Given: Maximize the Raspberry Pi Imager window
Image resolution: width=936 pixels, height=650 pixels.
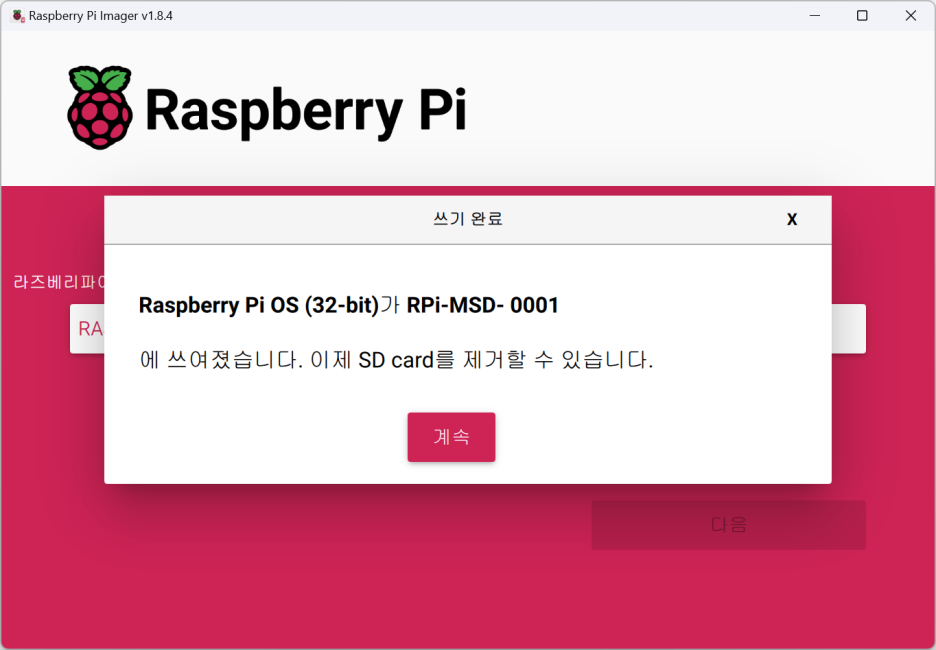Looking at the screenshot, I should tap(862, 16).
